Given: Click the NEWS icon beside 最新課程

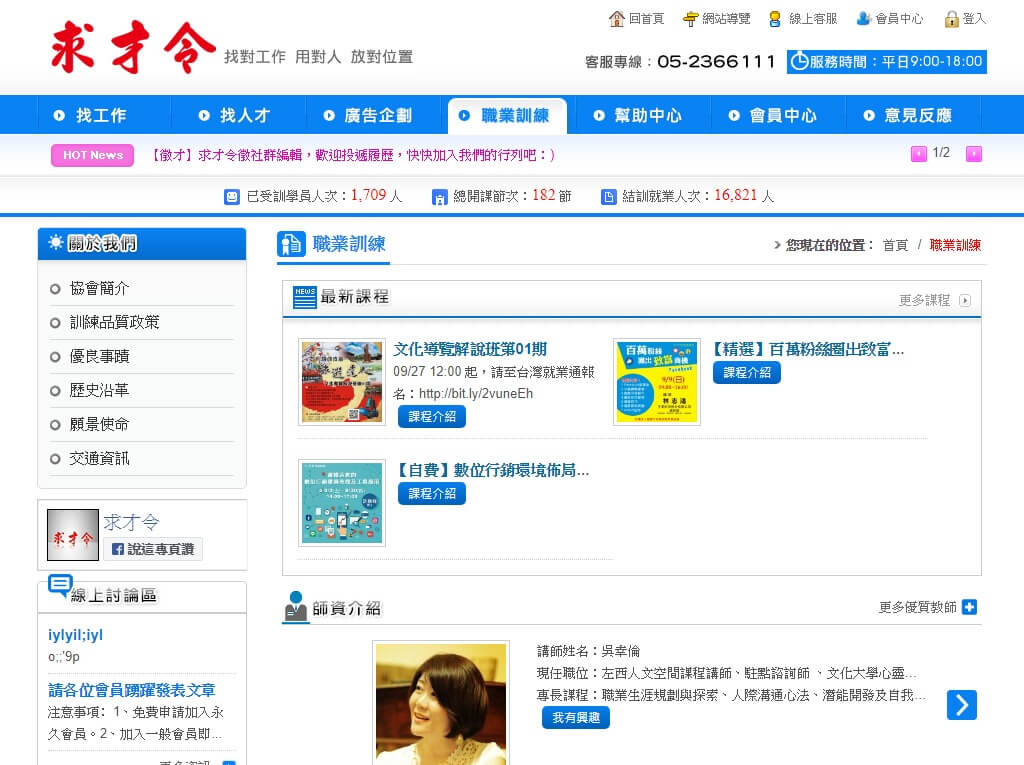Looking at the screenshot, I should 304,297.
